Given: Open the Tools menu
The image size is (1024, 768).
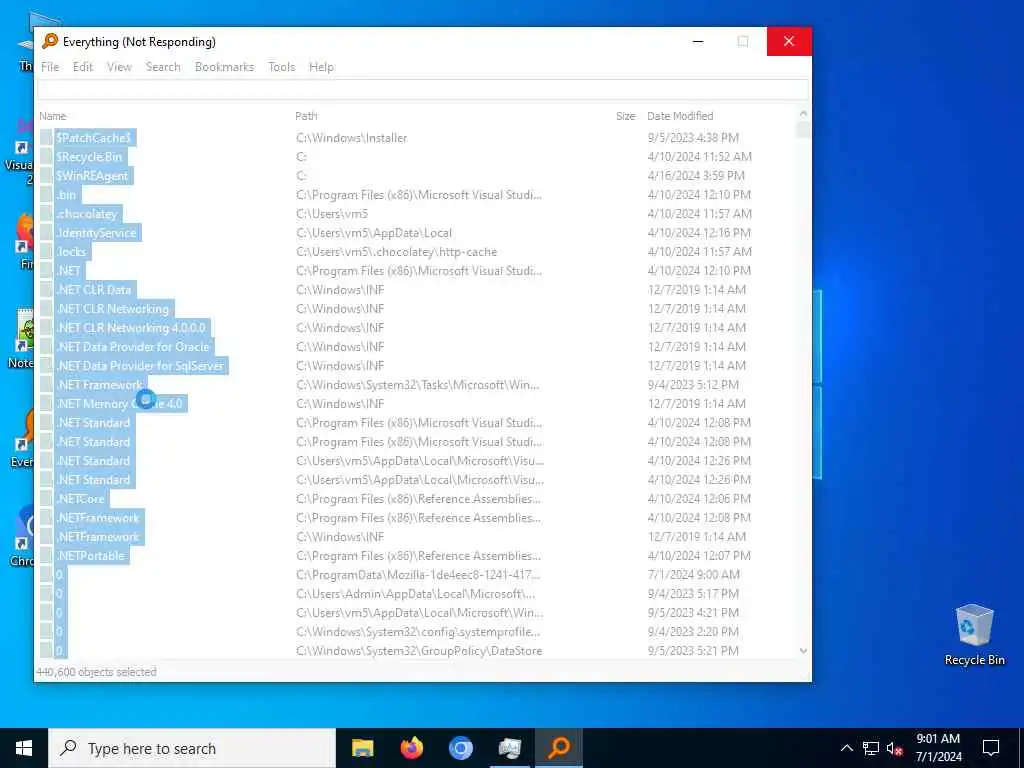Looking at the screenshot, I should [x=281, y=67].
